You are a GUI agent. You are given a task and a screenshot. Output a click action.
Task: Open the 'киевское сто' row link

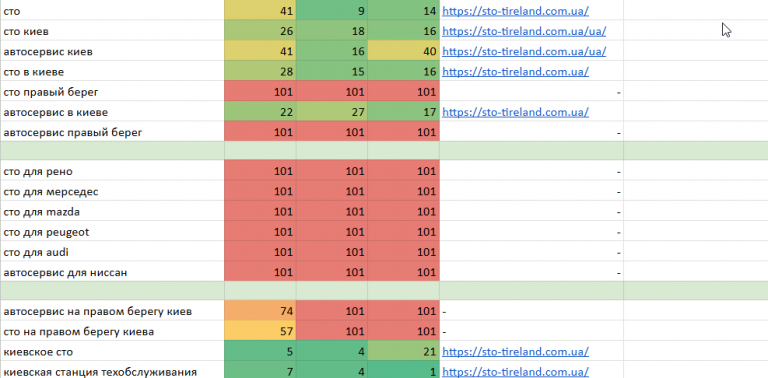(x=515, y=352)
